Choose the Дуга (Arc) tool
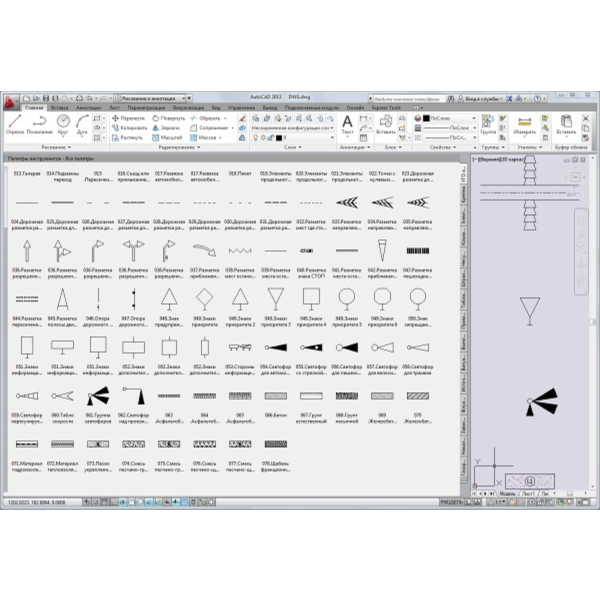This screenshot has height=600, width=600. tap(82, 124)
